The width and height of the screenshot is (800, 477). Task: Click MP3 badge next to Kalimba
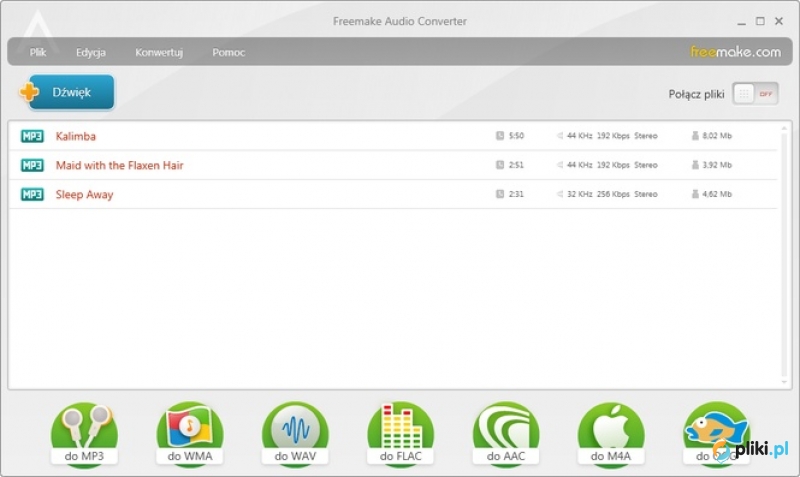tap(32, 136)
